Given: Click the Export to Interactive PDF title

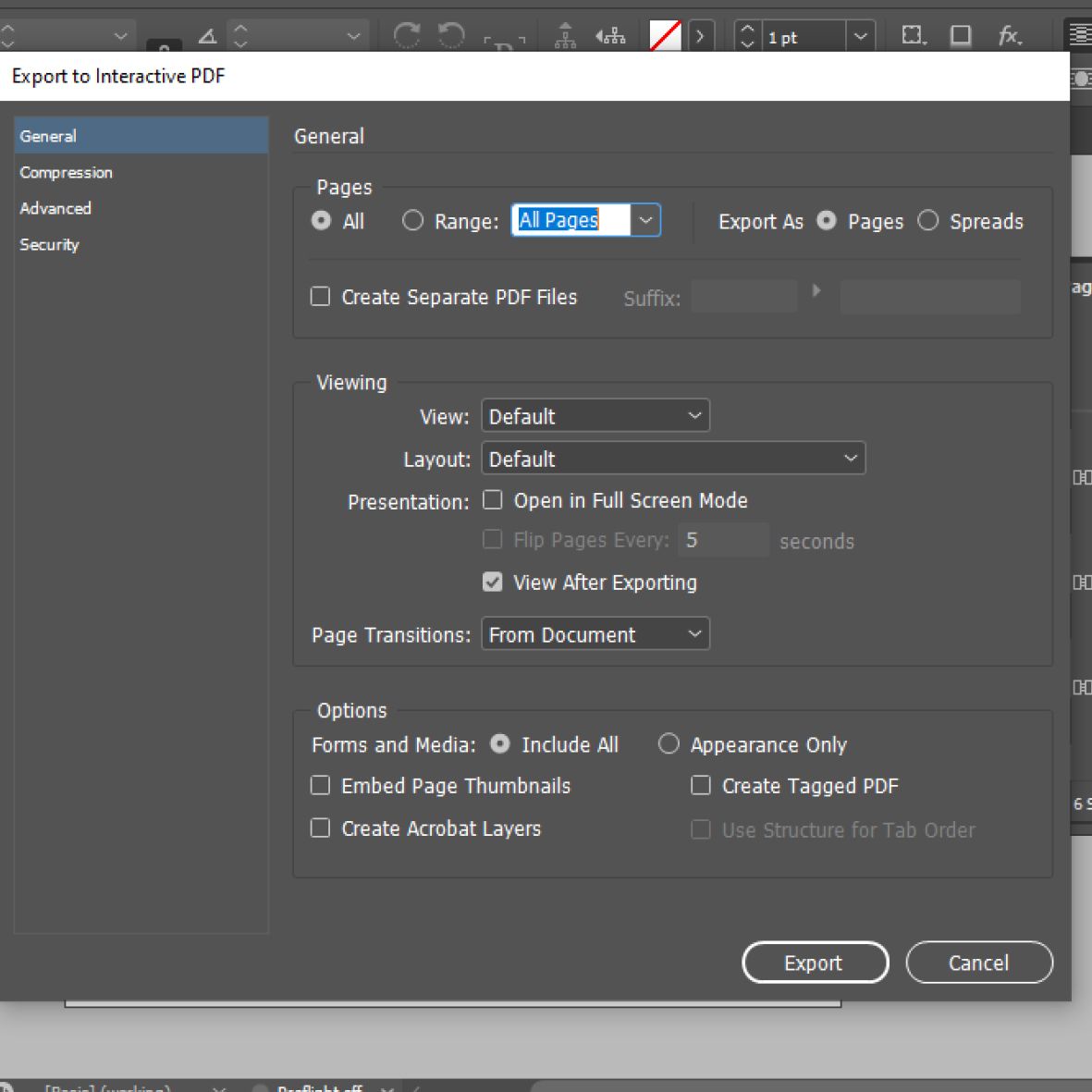Looking at the screenshot, I should (118, 76).
